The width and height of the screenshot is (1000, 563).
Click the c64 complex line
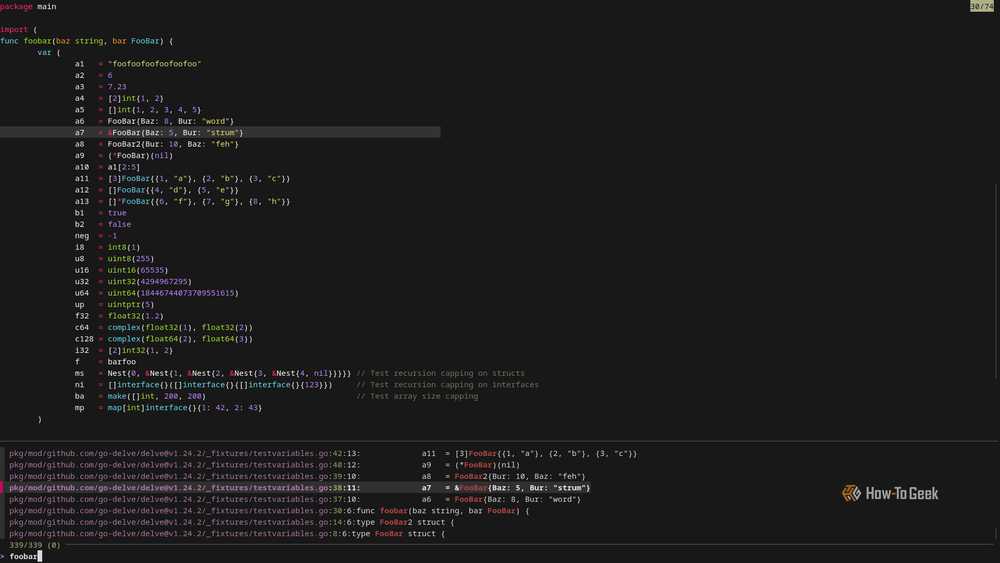pos(164,328)
